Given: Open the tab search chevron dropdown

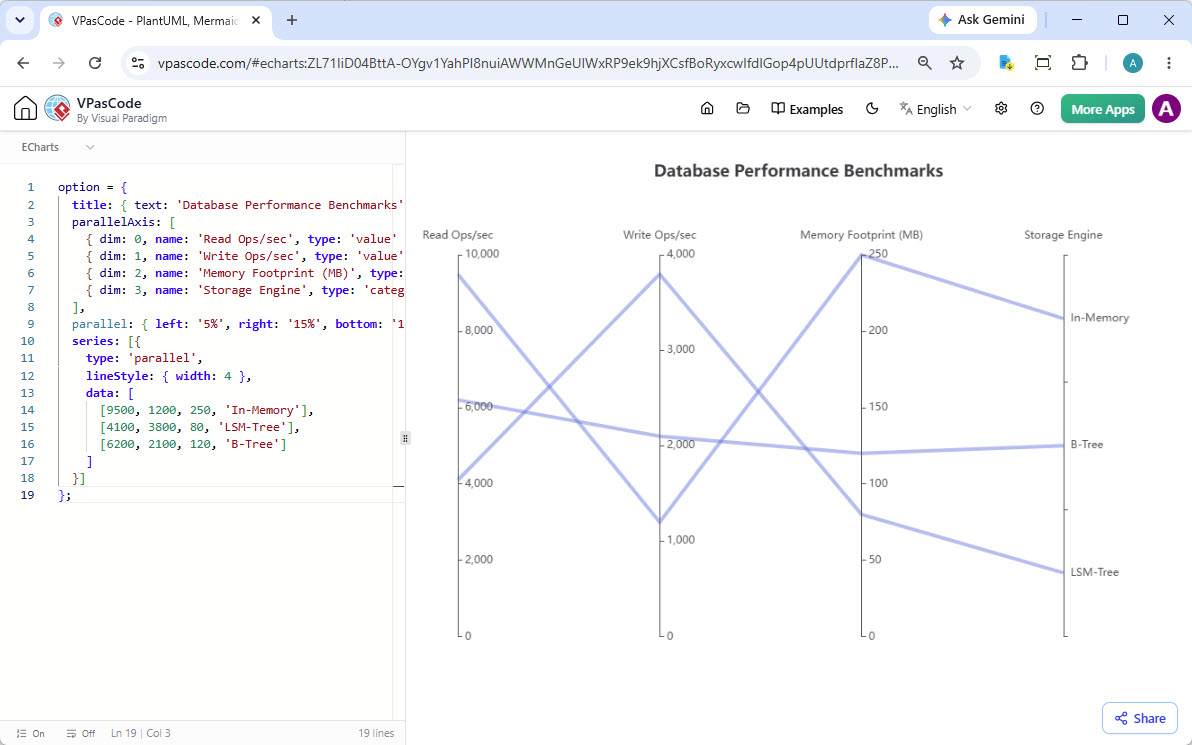Looking at the screenshot, I should [20, 21].
